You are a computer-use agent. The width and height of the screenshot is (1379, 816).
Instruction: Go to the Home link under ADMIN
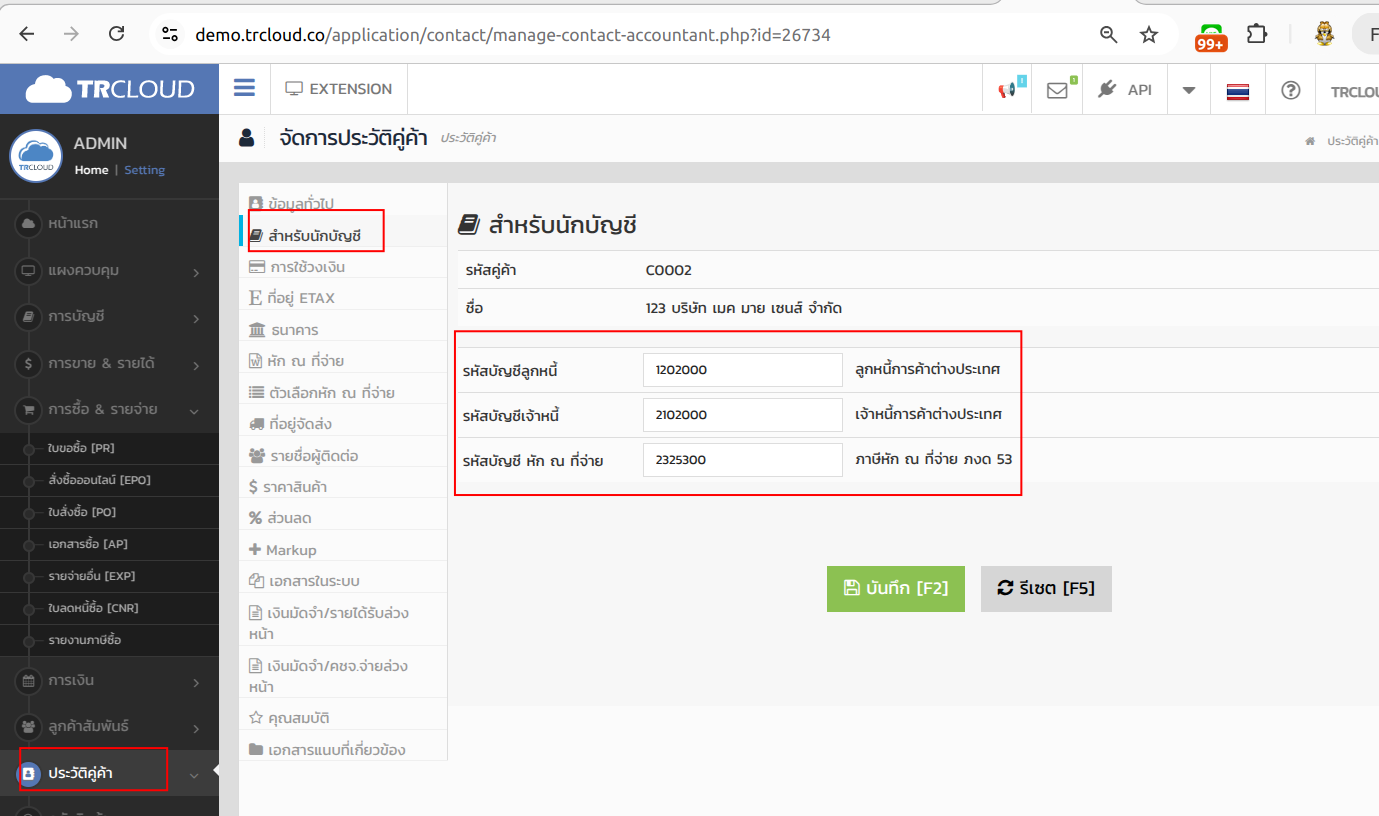(91, 170)
